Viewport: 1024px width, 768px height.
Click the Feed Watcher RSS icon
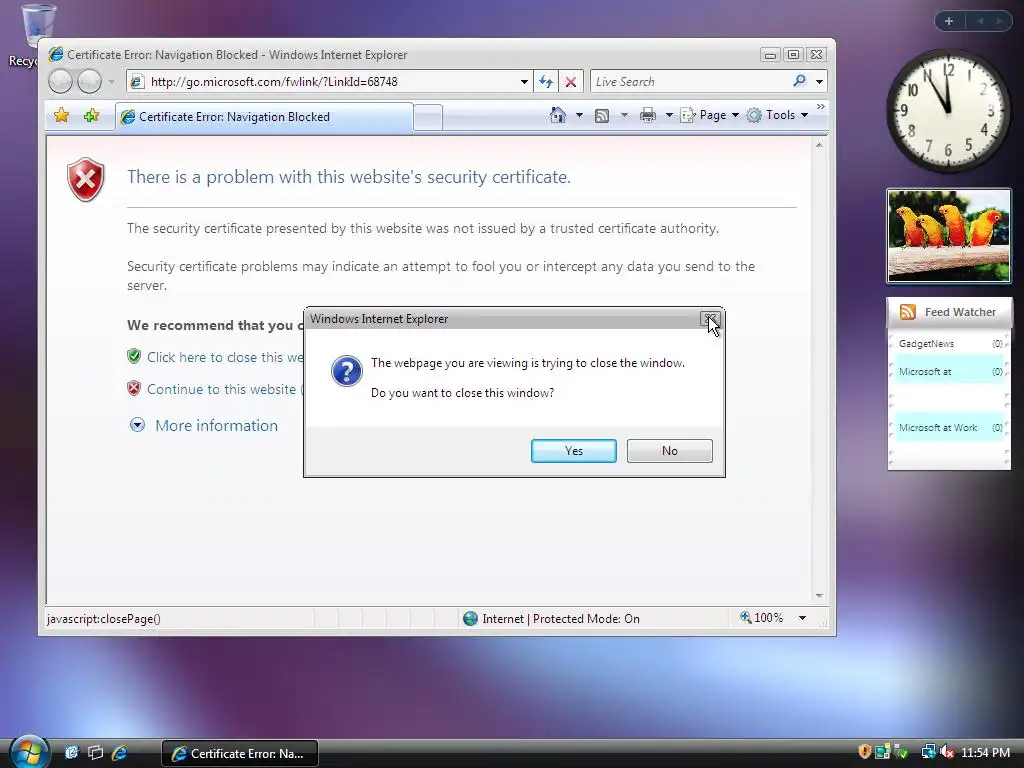tap(908, 312)
